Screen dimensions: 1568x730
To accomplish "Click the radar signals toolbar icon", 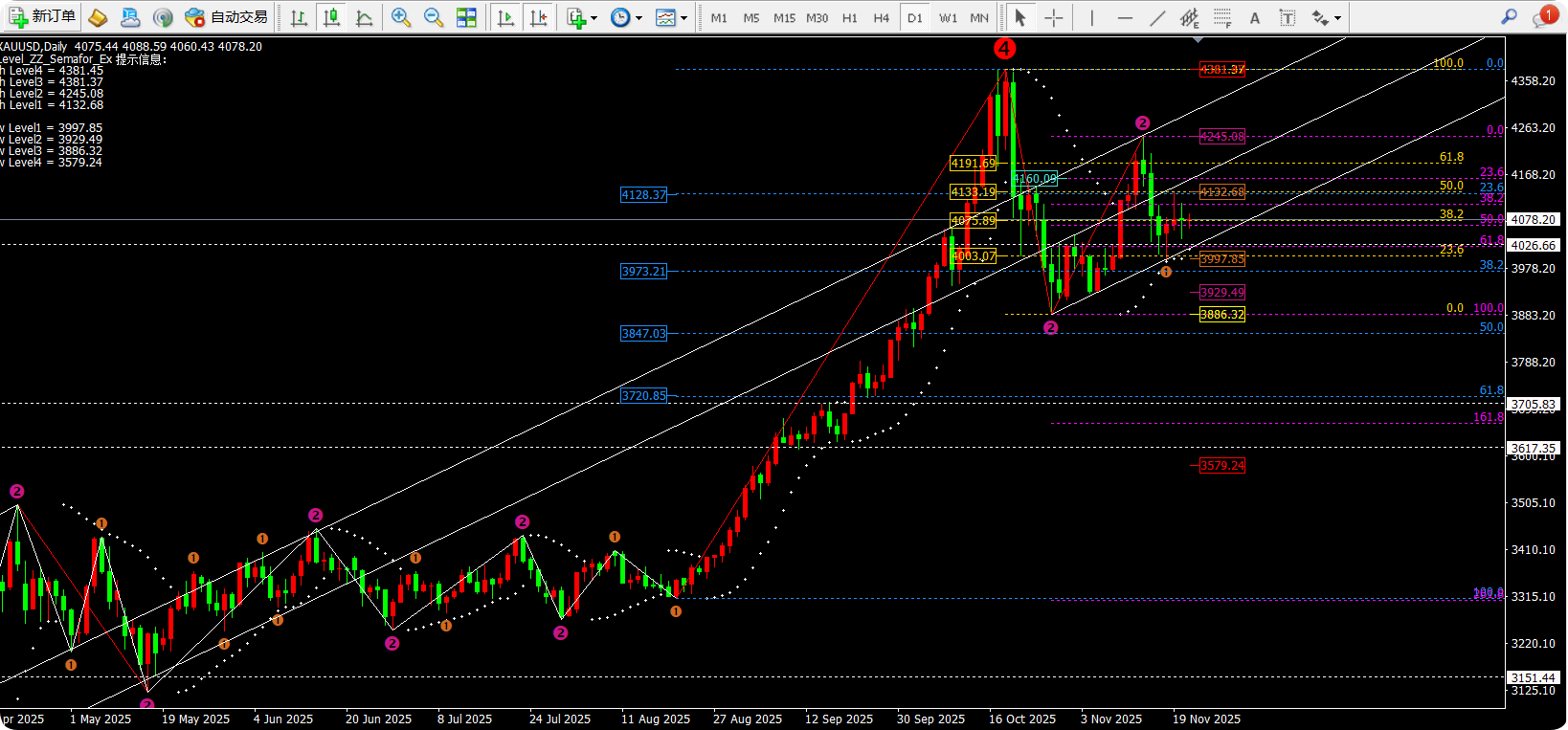I will tap(163, 17).
